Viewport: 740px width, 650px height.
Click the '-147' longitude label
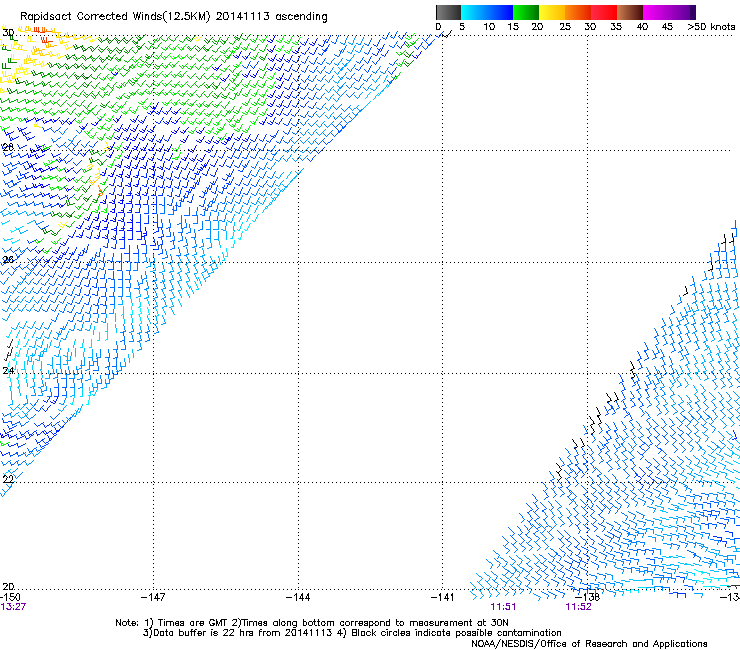click(x=153, y=598)
